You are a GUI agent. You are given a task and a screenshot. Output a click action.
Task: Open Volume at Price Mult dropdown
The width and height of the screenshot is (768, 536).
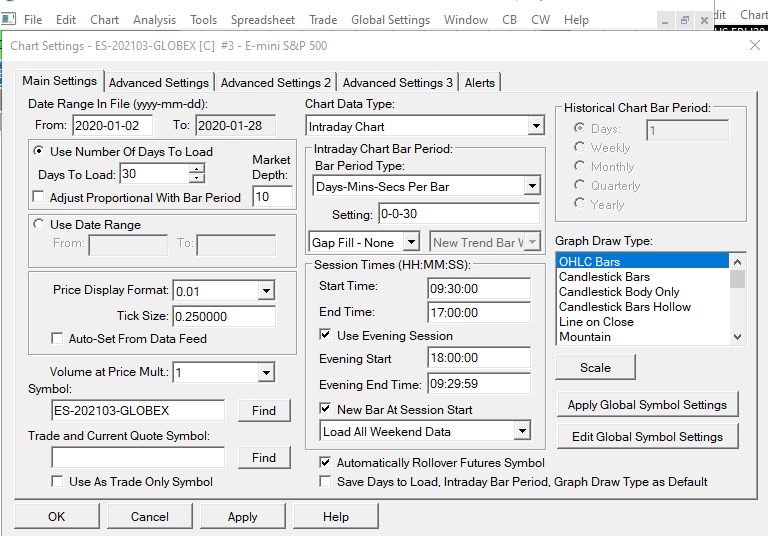266,372
